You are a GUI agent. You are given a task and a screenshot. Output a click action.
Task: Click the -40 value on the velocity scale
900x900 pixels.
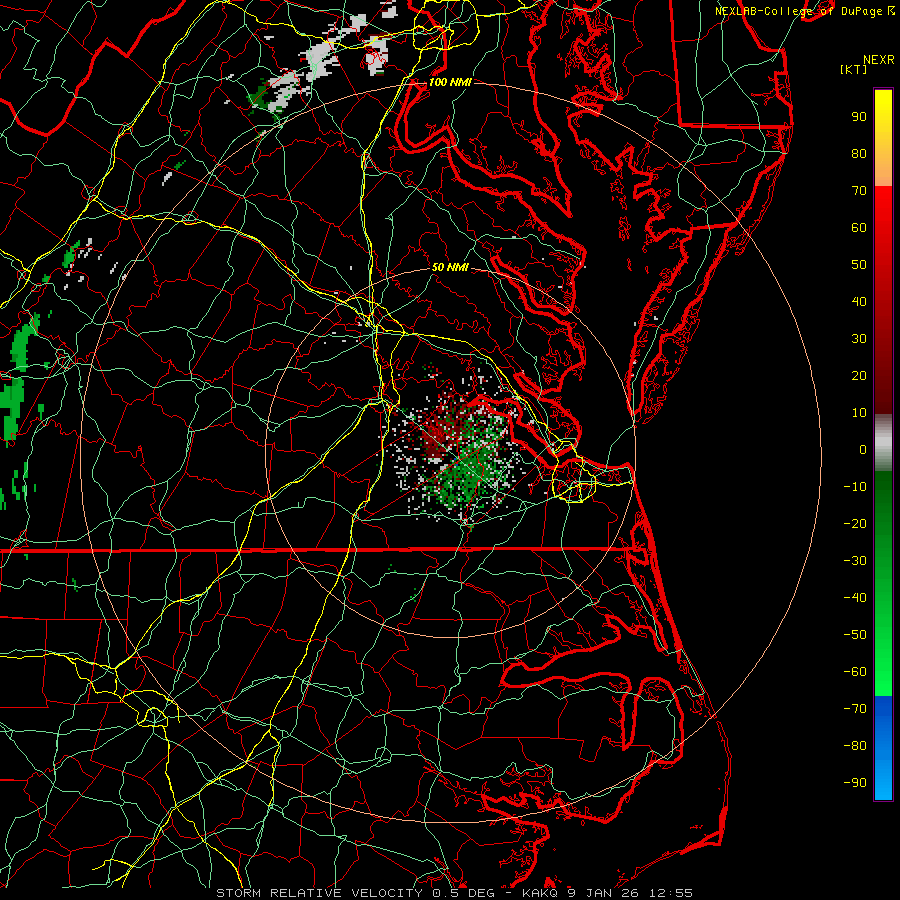coord(855,598)
